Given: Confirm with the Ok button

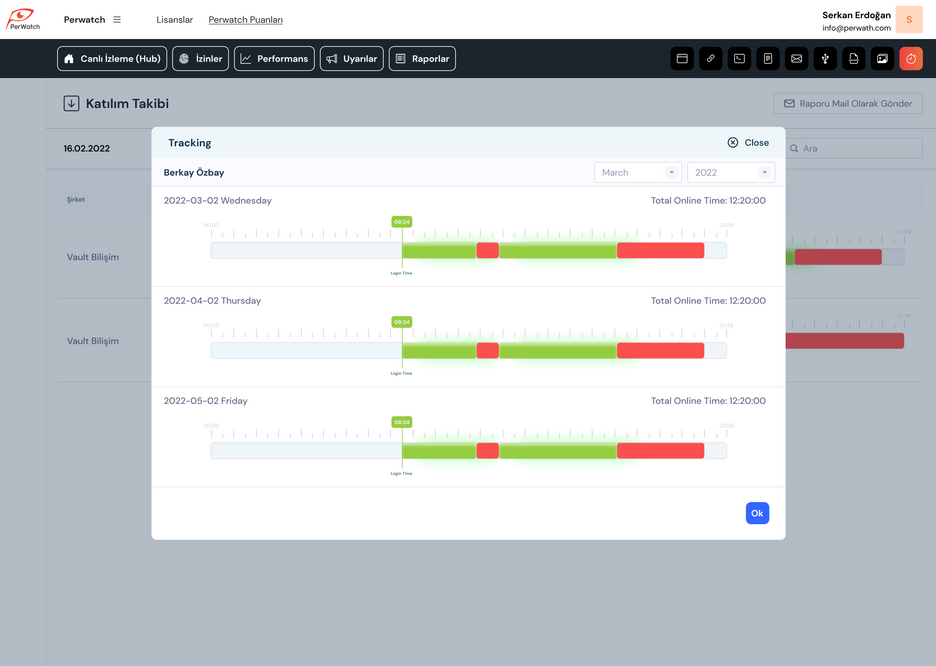Looking at the screenshot, I should tap(758, 513).
